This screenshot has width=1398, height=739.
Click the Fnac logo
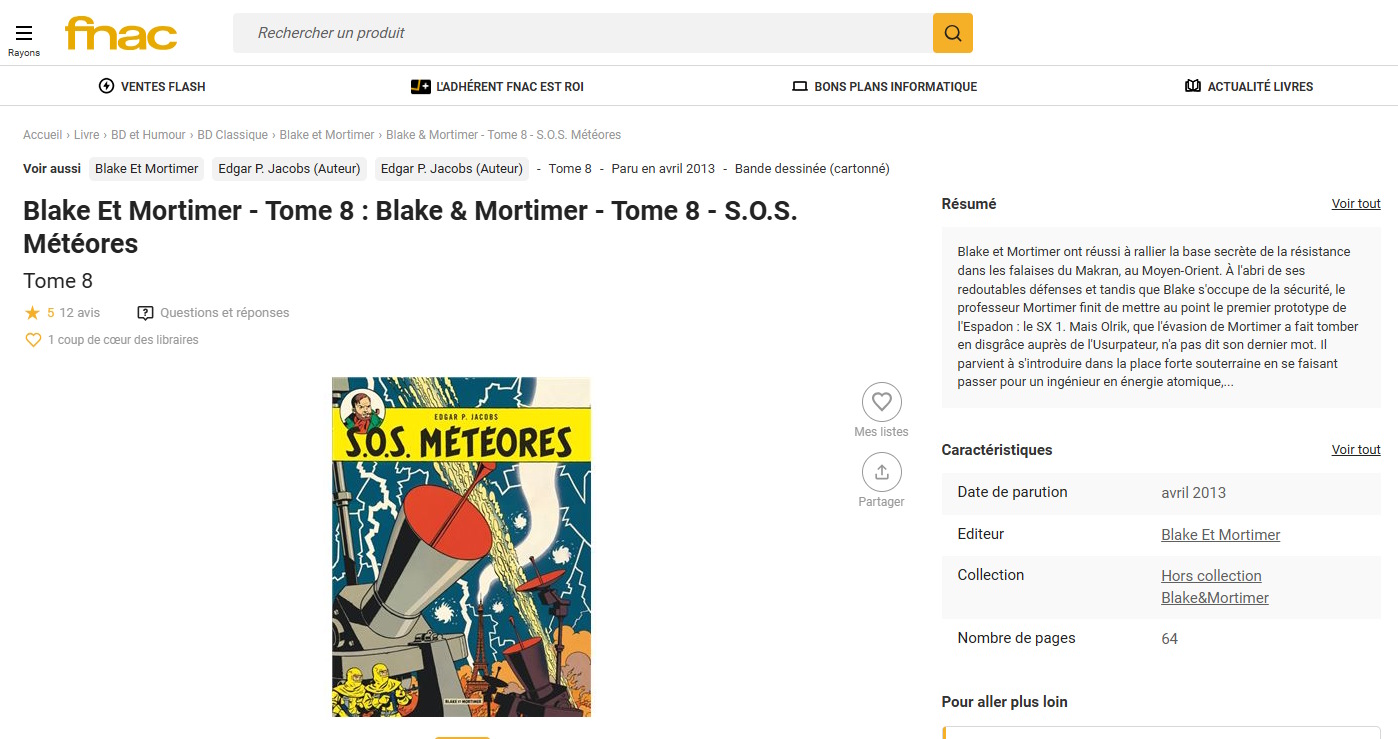coord(121,33)
